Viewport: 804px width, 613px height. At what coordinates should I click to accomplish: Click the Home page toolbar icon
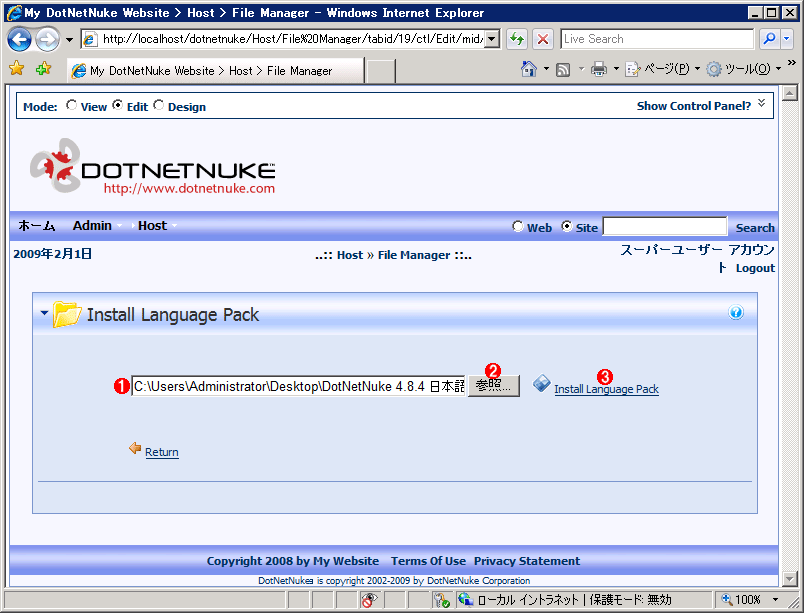(x=529, y=69)
